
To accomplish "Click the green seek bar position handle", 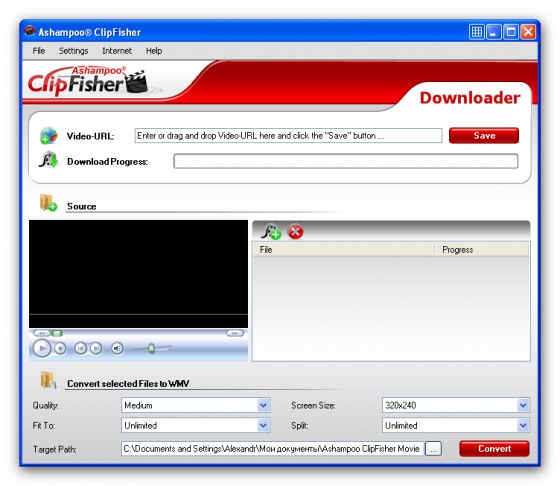I will [x=57, y=334].
